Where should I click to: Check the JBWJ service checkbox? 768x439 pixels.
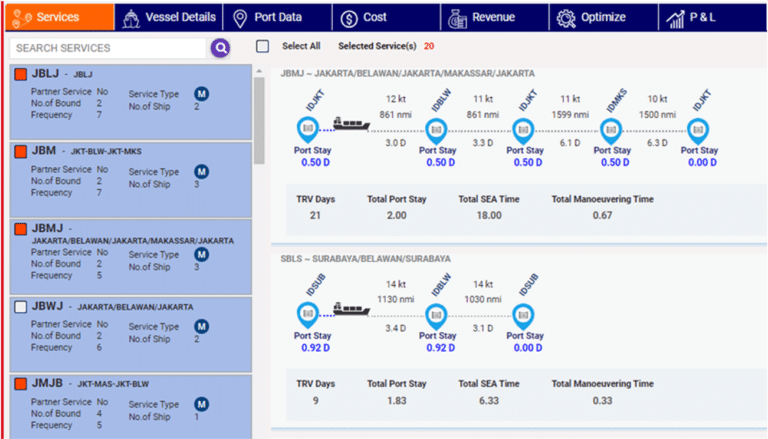tap(21, 306)
